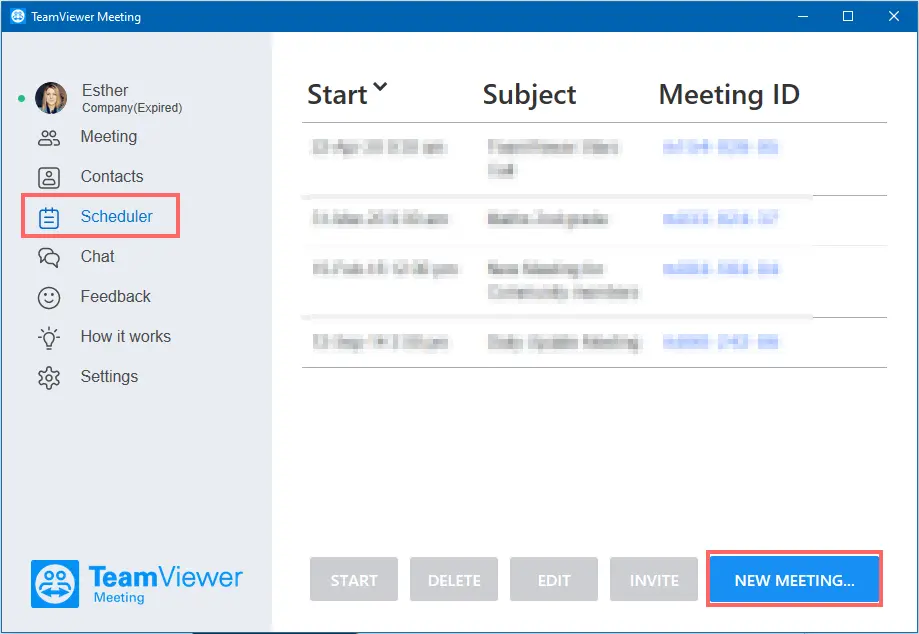This screenshot has height=634, width=919.
Task: Click the How it works lightbulb icon
Action: tap(49, 338)
